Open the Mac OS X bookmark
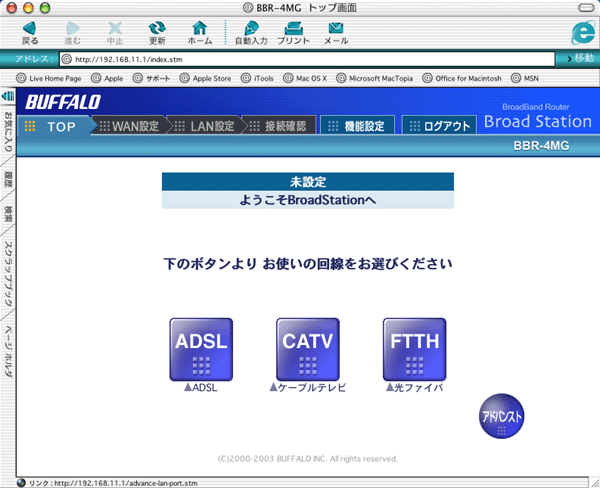The width and height of the screenshot is (600, 488). point(305,78)
